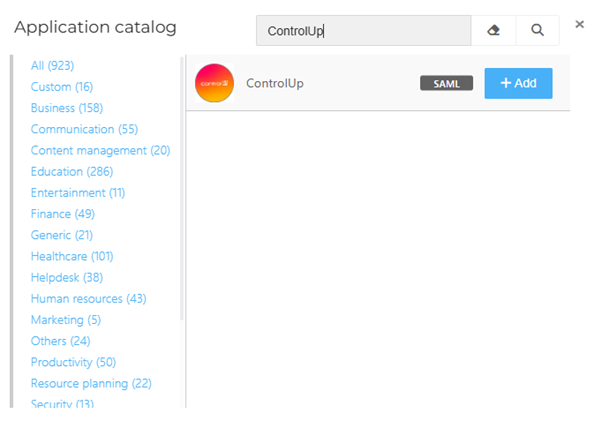
Task: Select Communication (55) category
Action: coord(86,129)
